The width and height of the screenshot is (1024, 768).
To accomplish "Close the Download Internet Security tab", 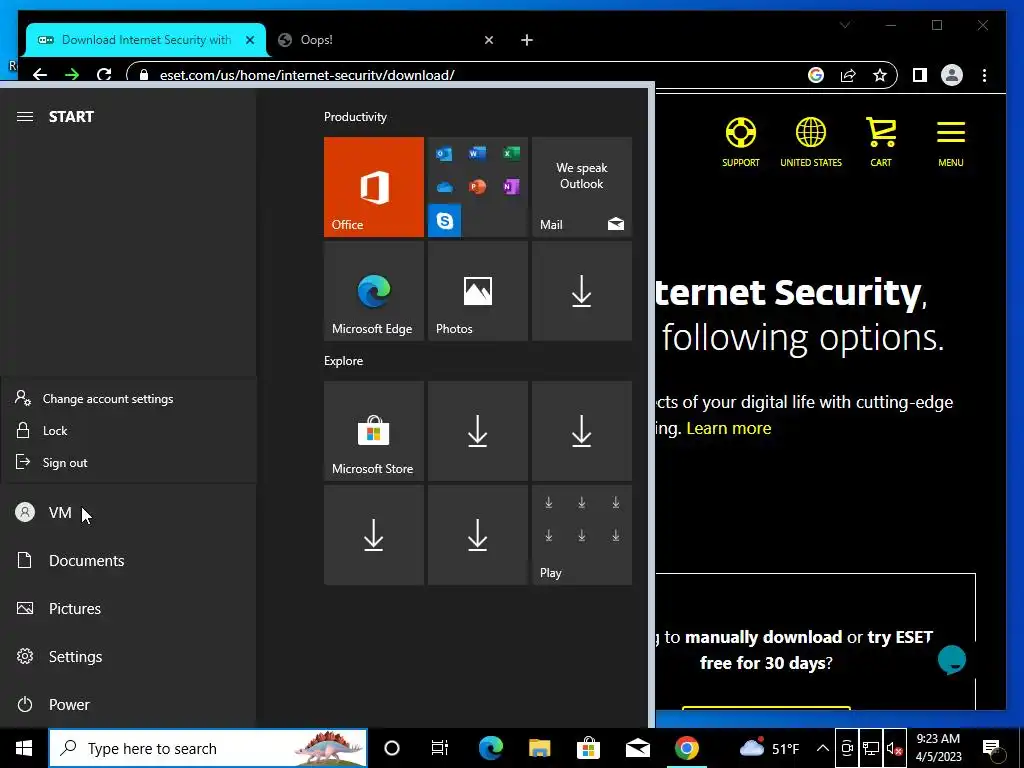I will point(249,40).
